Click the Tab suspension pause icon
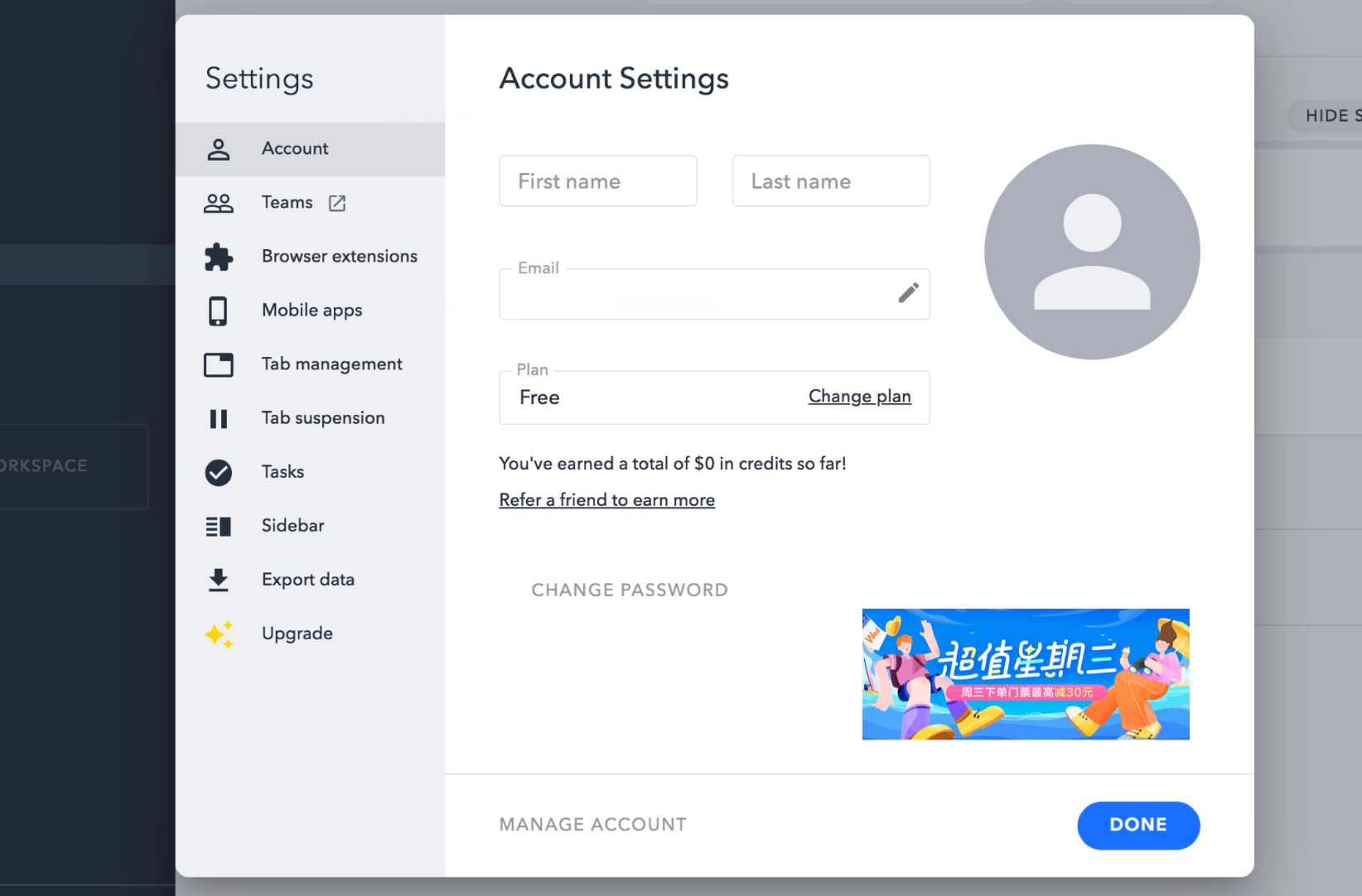Image resolution: width=1362 pixels, height=896 pixels. (218, 418)
